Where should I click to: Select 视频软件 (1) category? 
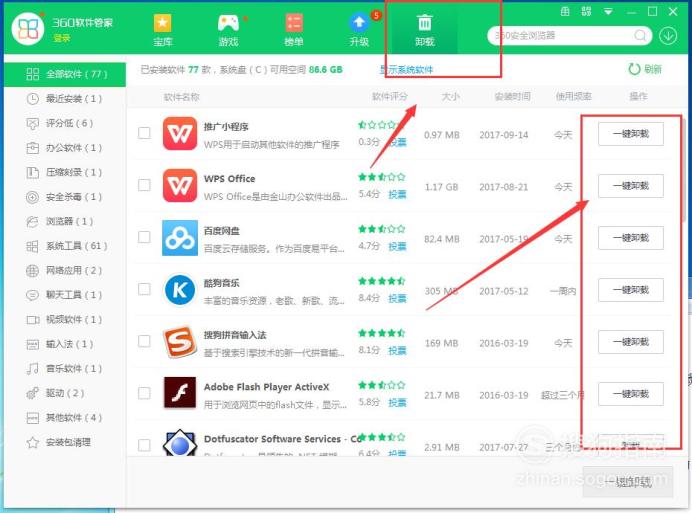[x=65, y=319]
